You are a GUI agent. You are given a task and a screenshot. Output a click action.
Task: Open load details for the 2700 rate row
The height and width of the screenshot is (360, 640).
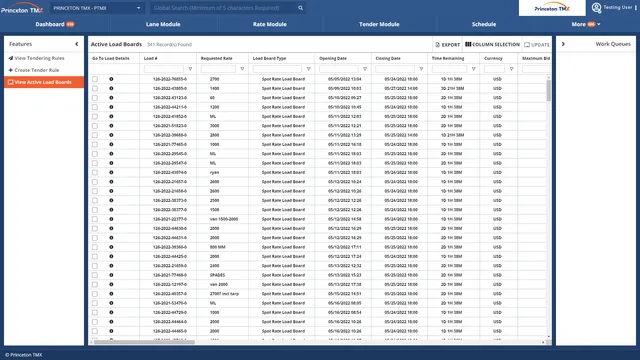pos(111,79)
